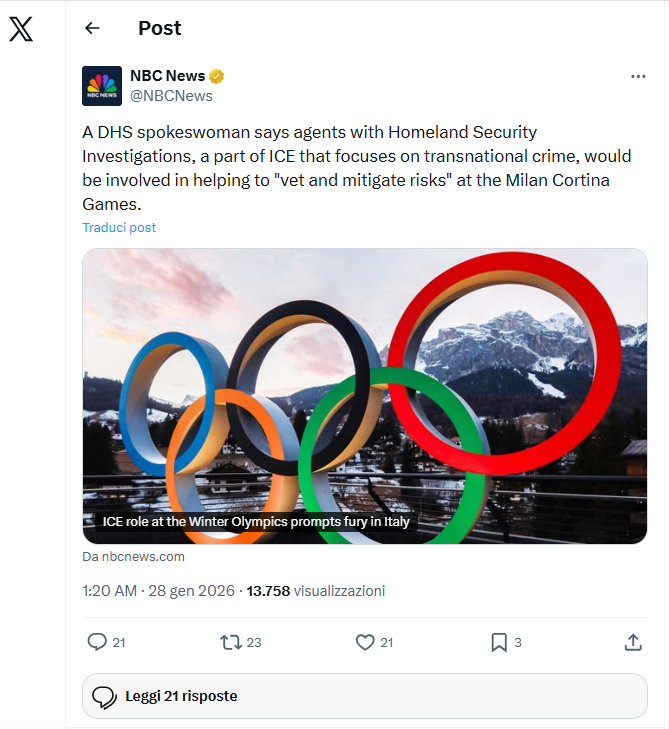Viewport: 669px width, 729px height.
Task: Click the 'Da nbcnews.com' source link
Action: 133,557
